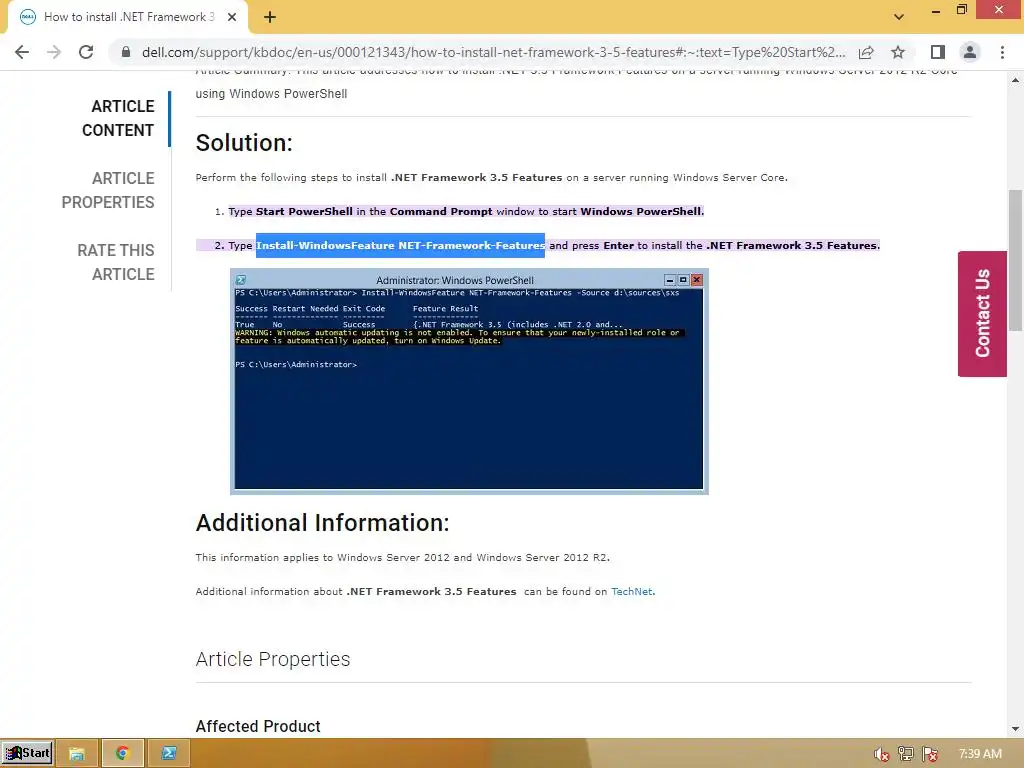Click the Article Properties section heading
This screenshot has height=768, width=1024.
pyautogui.click(x=273, y=659)
